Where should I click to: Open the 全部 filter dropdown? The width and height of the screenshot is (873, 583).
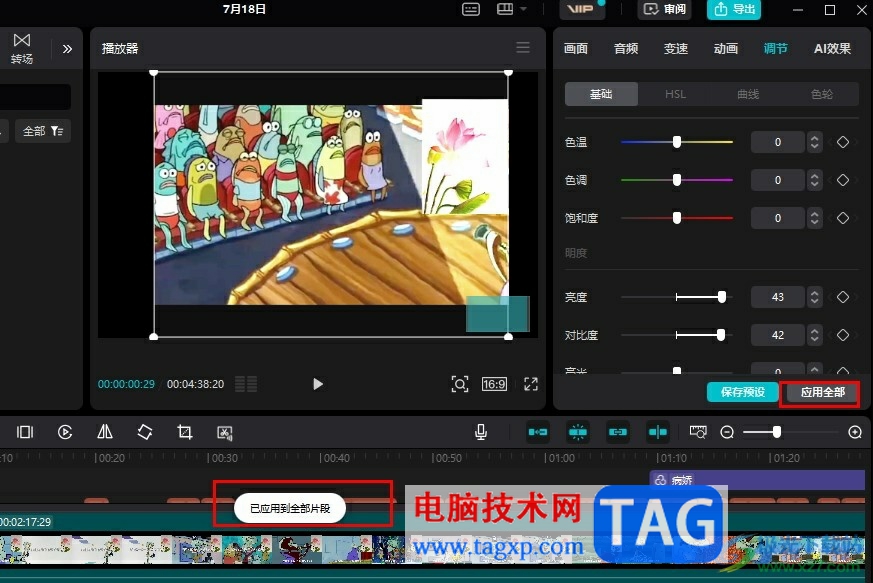43,131
